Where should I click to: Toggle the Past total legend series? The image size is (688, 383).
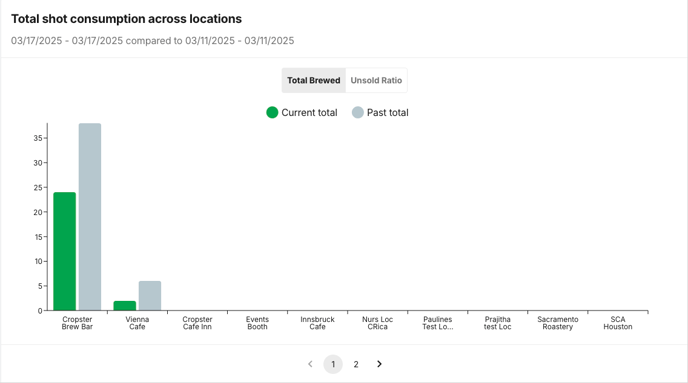pos(380,113)
